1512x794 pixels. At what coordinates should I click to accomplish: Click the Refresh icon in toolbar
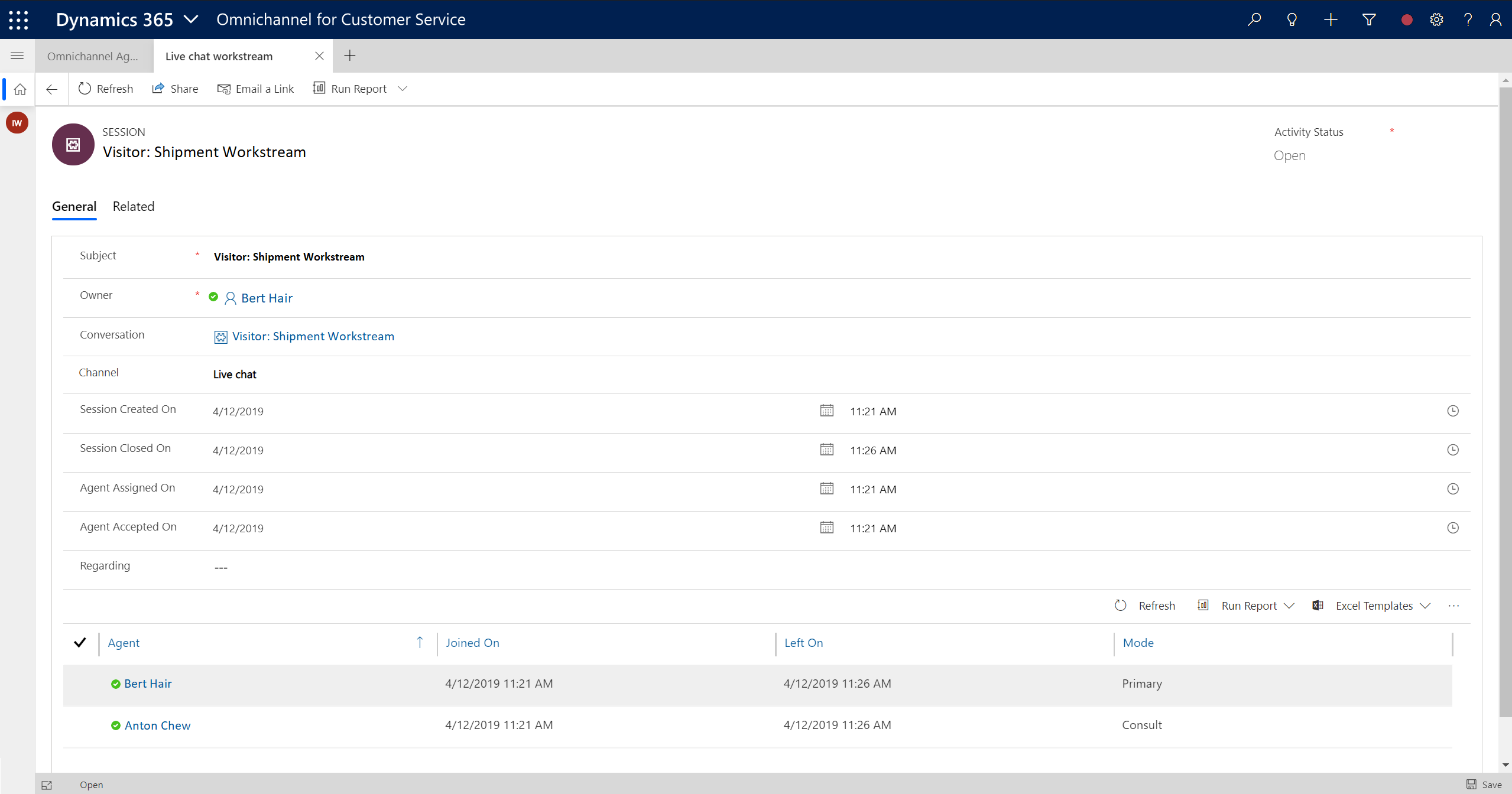coord(84,88)
